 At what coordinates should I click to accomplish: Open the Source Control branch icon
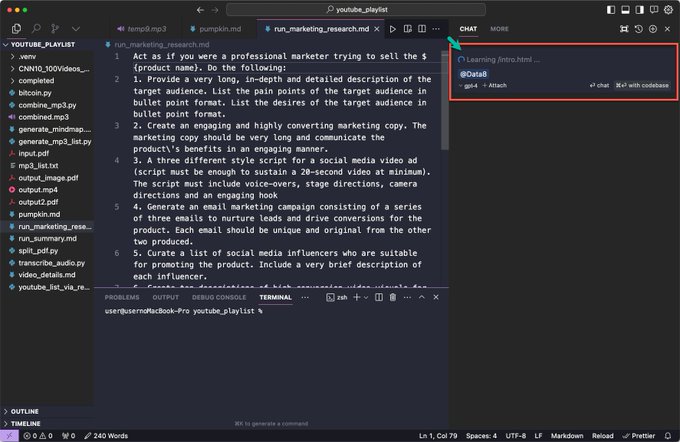coord(55,29)
